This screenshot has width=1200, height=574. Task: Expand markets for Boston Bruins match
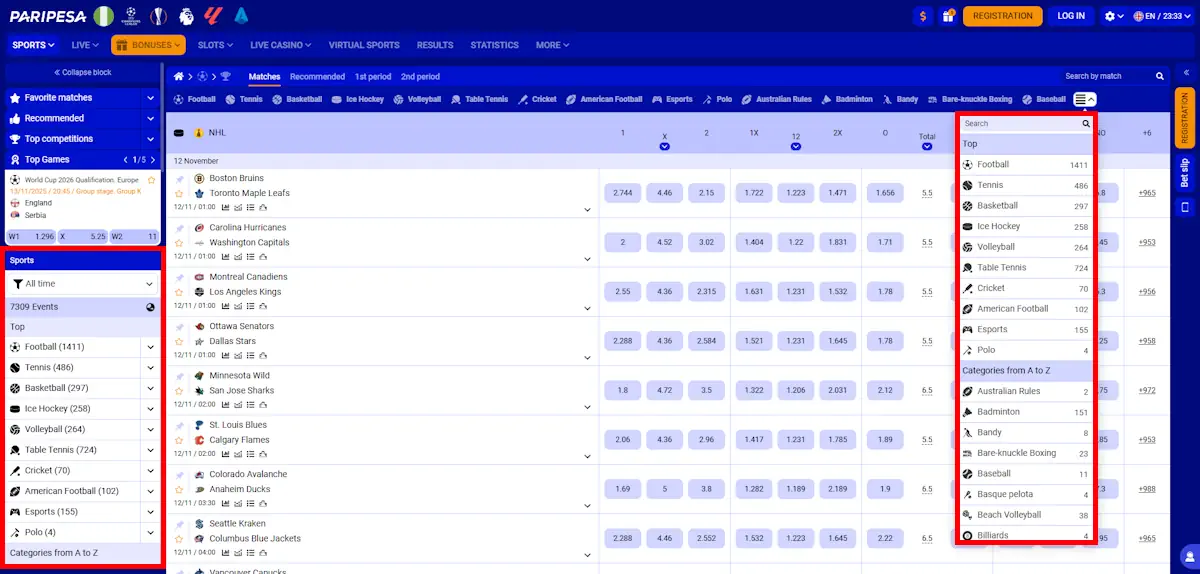[x=588, y=209]
